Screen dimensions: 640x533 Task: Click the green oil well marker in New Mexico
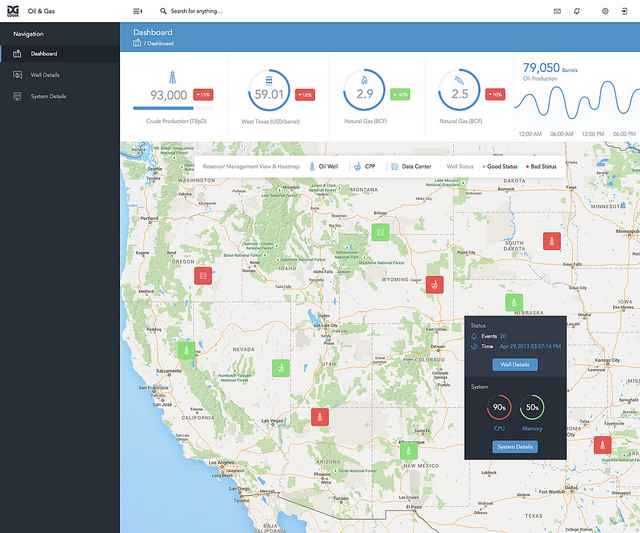point(409,451)
